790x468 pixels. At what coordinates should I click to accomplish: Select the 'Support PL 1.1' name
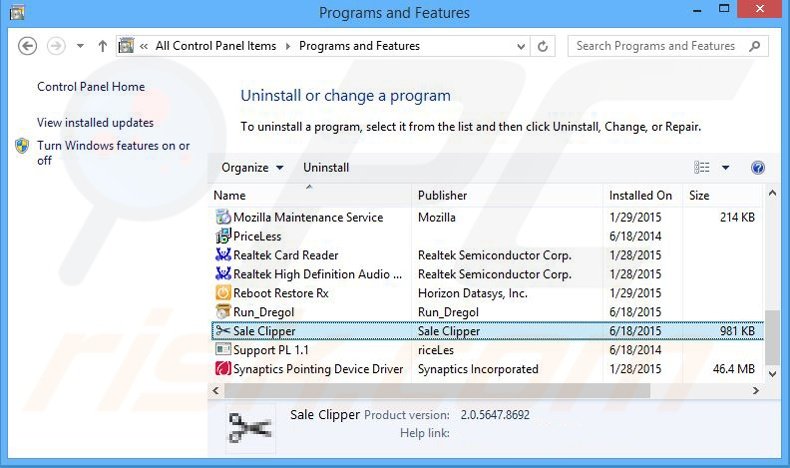[271, 350]
